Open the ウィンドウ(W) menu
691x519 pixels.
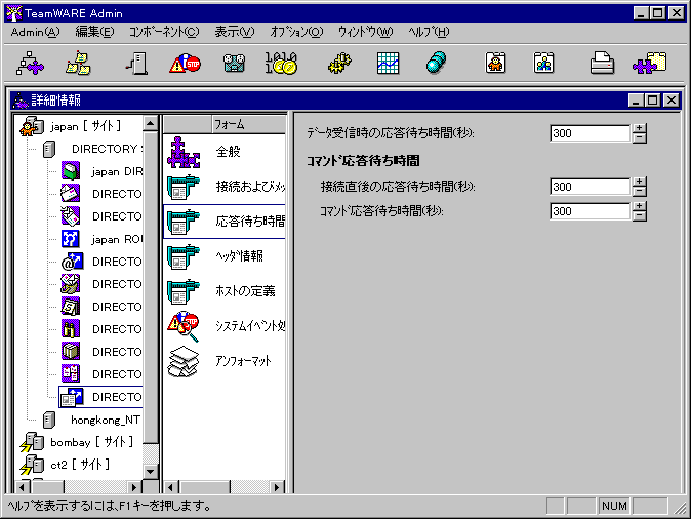coord(365,32)
